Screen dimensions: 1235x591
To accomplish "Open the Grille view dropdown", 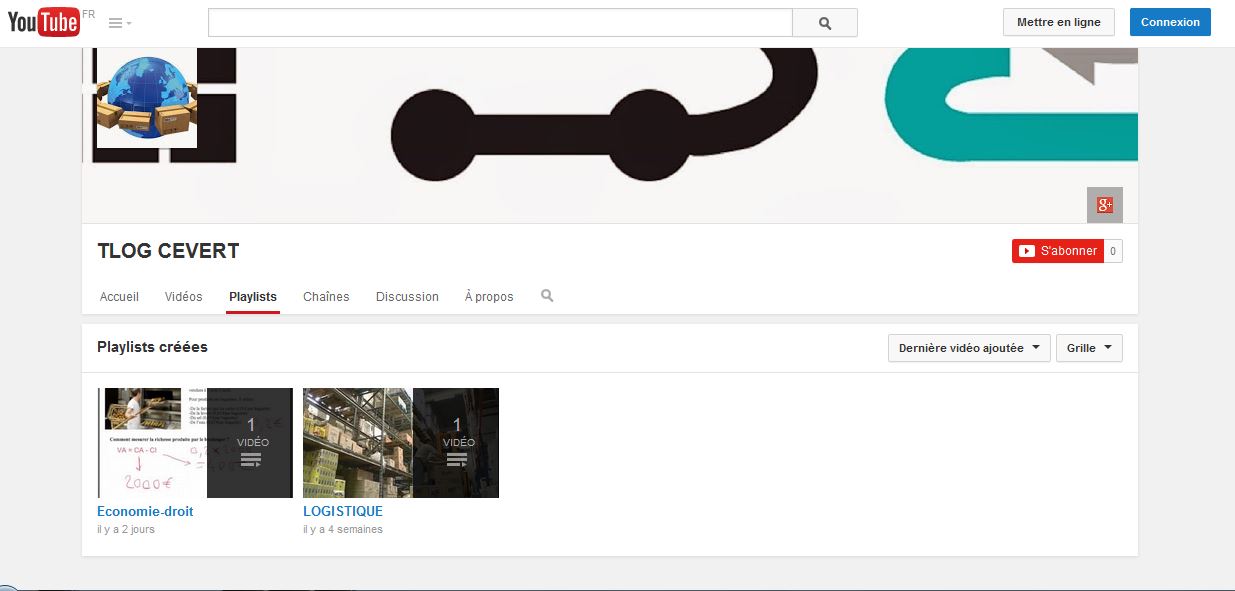I will click(x=1089, y=348).
